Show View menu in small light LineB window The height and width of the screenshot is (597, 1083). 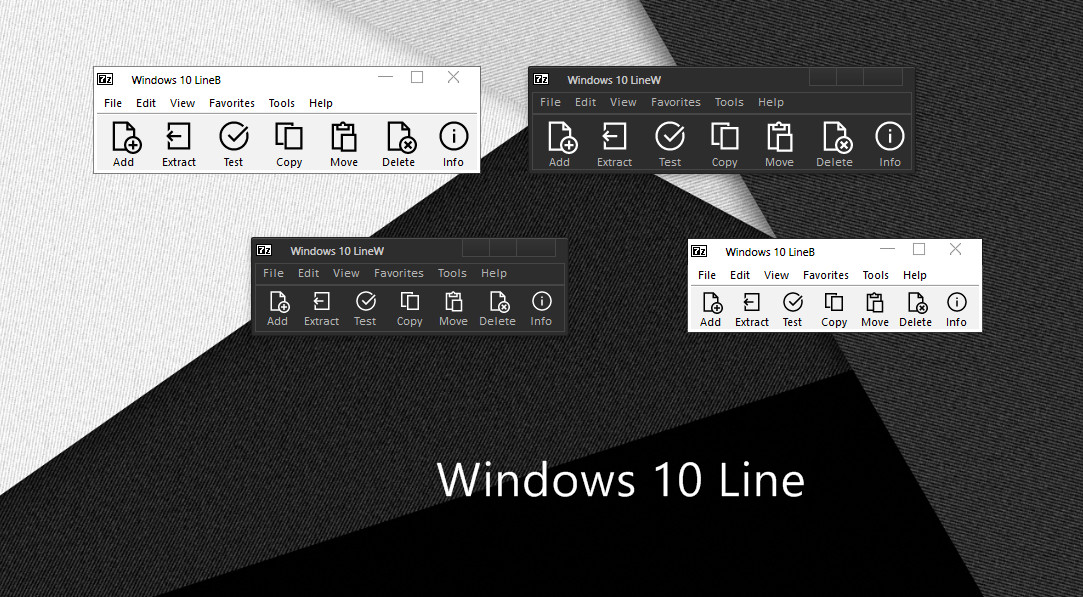776,275
